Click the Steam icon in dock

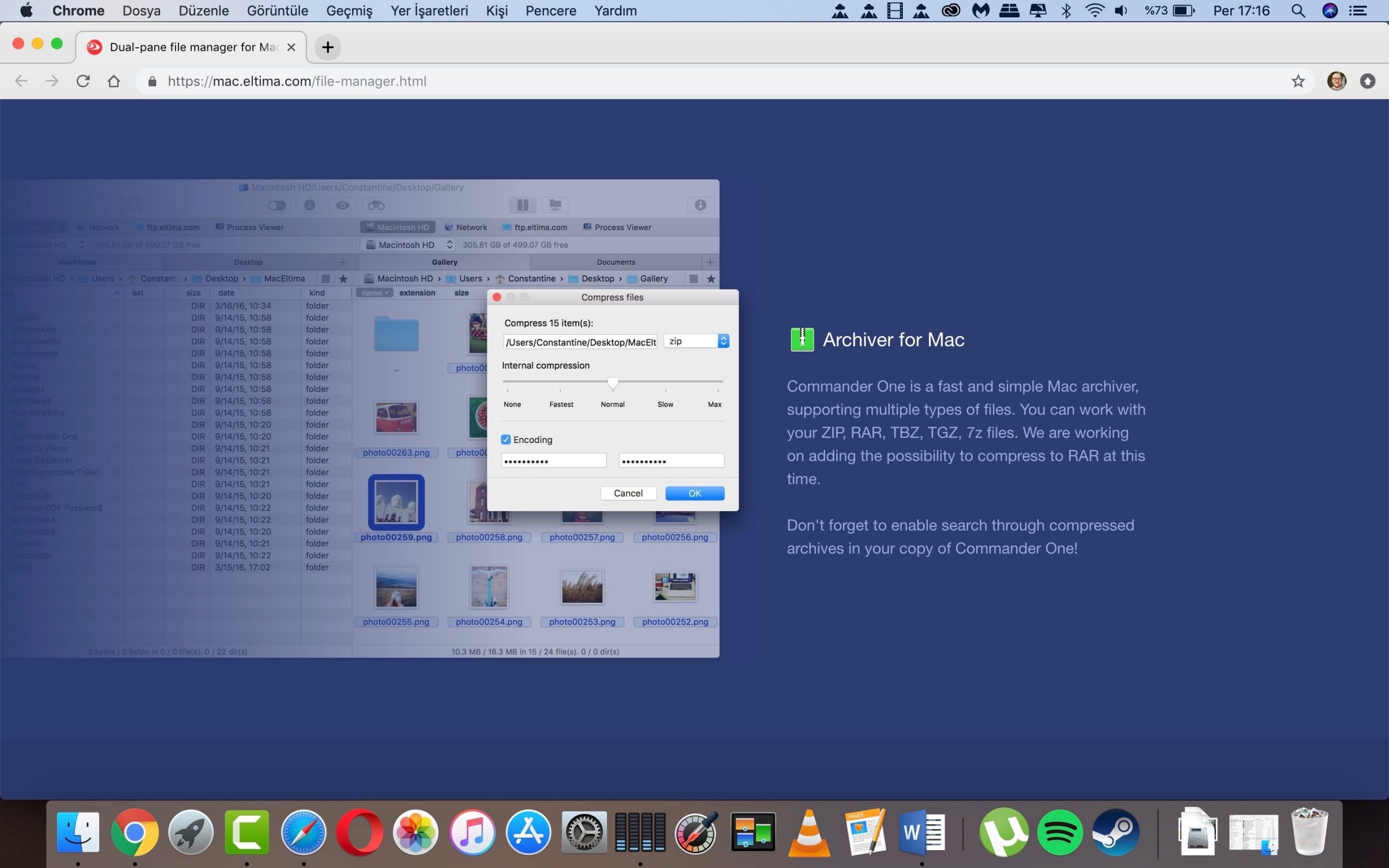point(1116,832)
